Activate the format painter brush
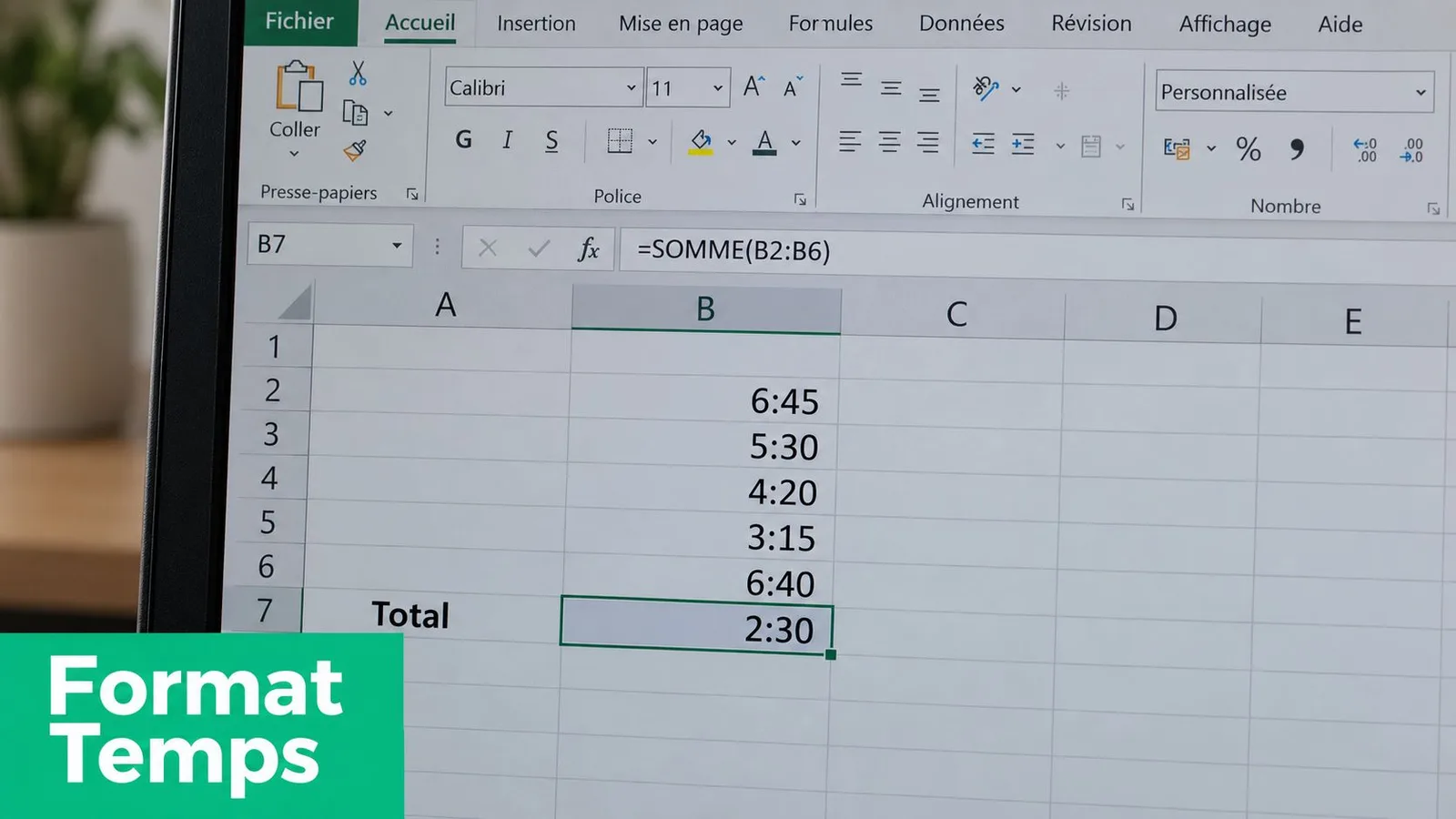 355,150
